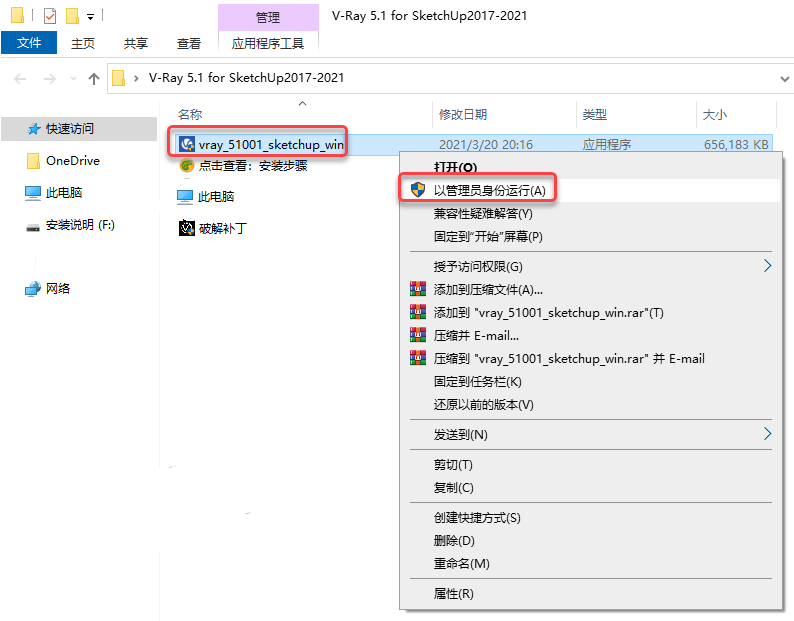Click the 2021/3/20 20:16 date cell
The width and height of the screenshot is (794, 621).
coord(486,145)
